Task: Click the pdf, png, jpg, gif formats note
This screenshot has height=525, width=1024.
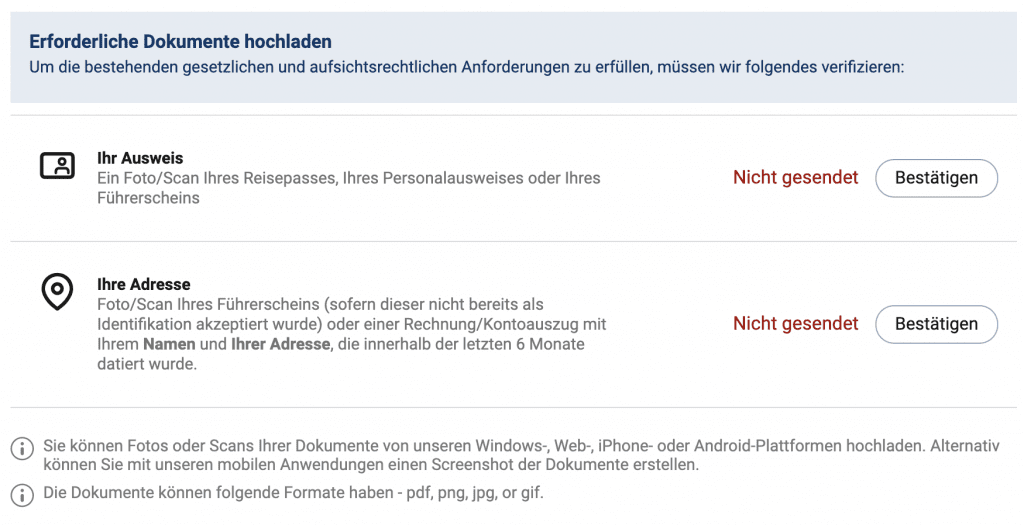Action: click(x=293, y=494)
